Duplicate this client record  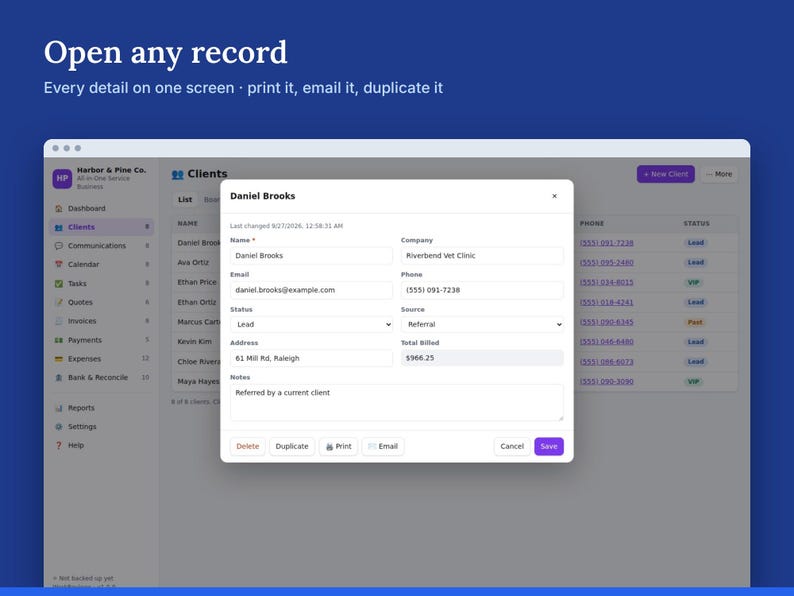click(292, 446)
